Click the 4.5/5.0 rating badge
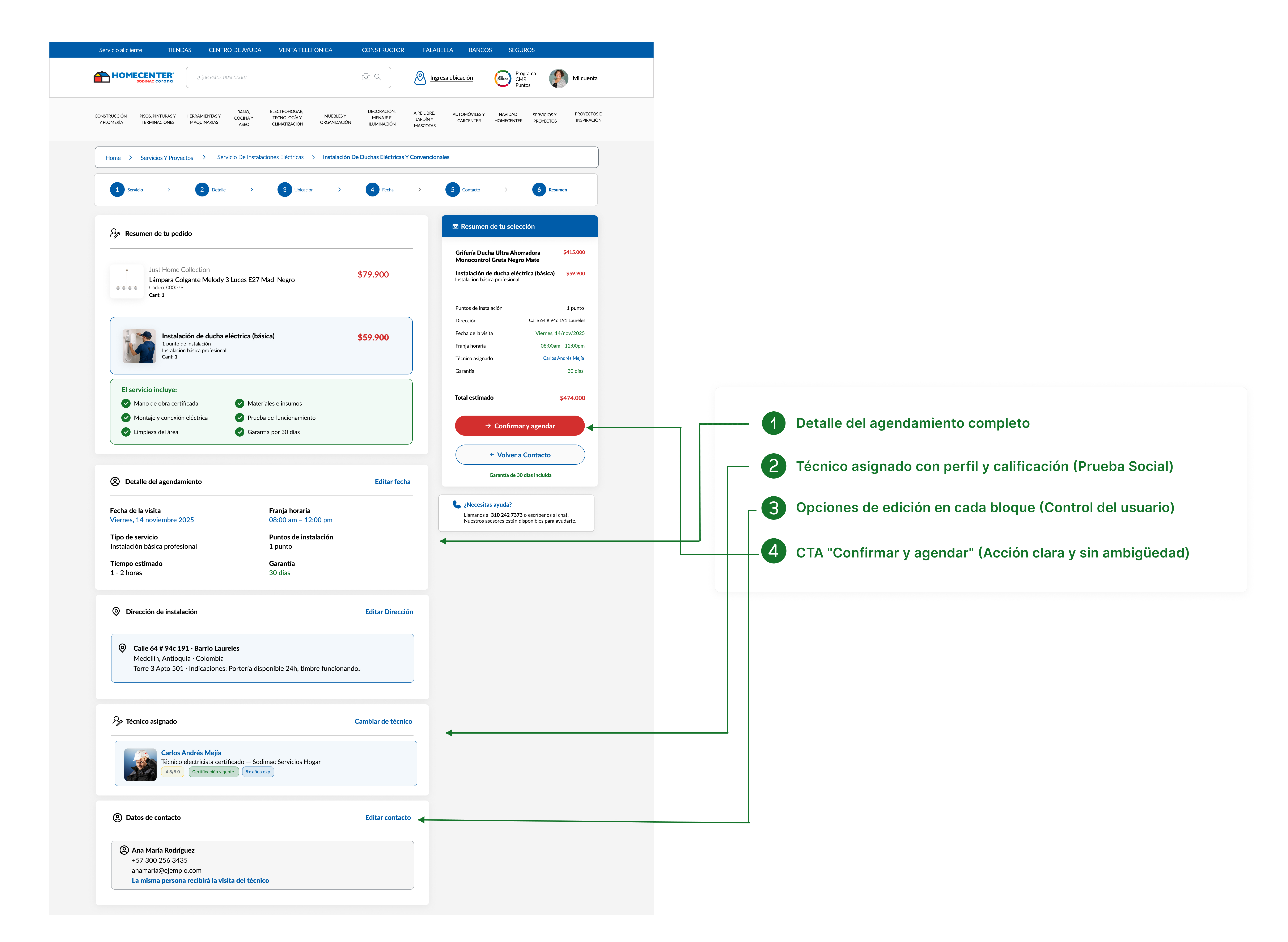This screenshot has width=1288, height=942. 173,772
